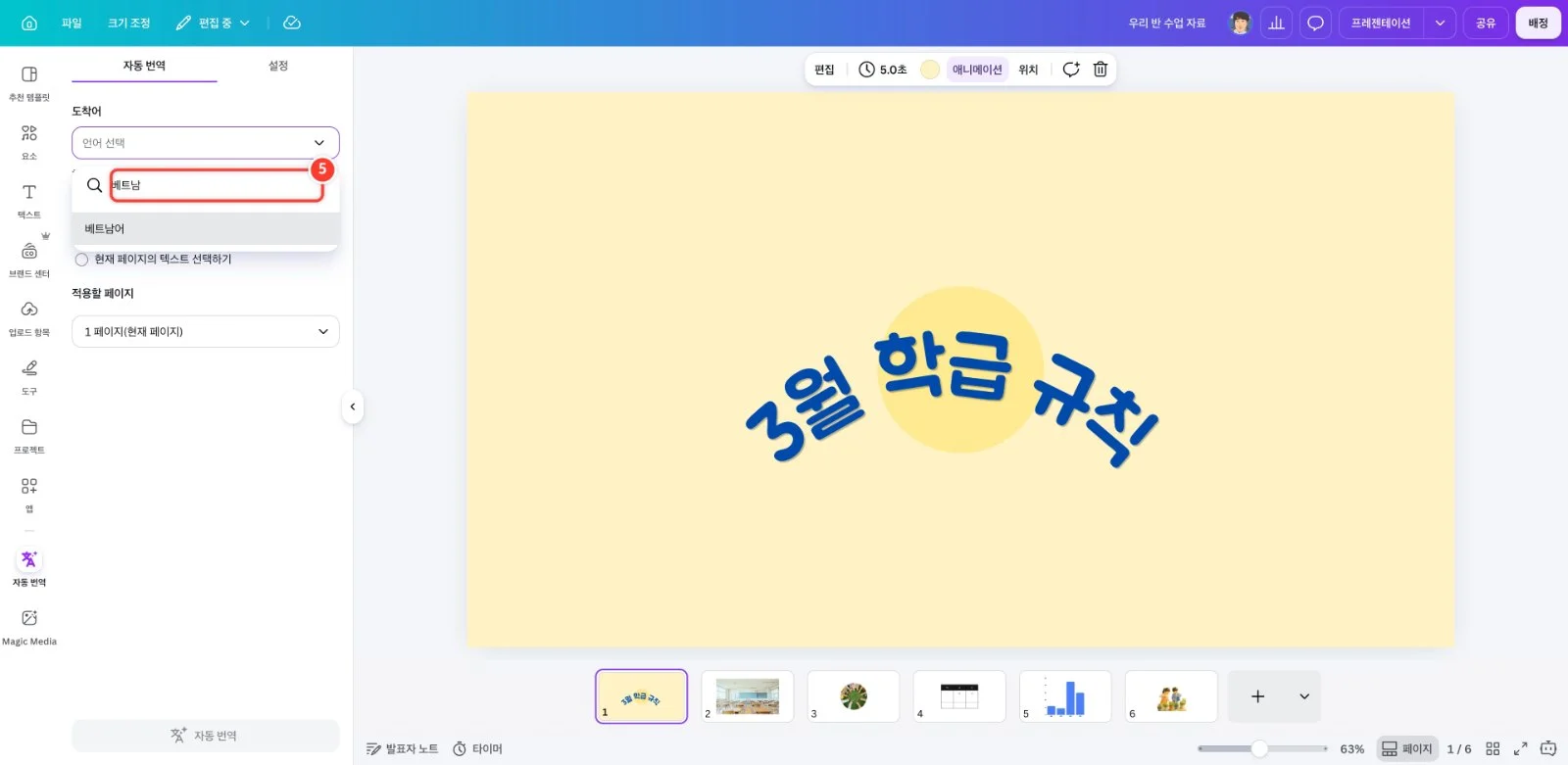Enter fullscreen with the expand icon
Screen dimensions: 1568x765
pos(1521,748)
